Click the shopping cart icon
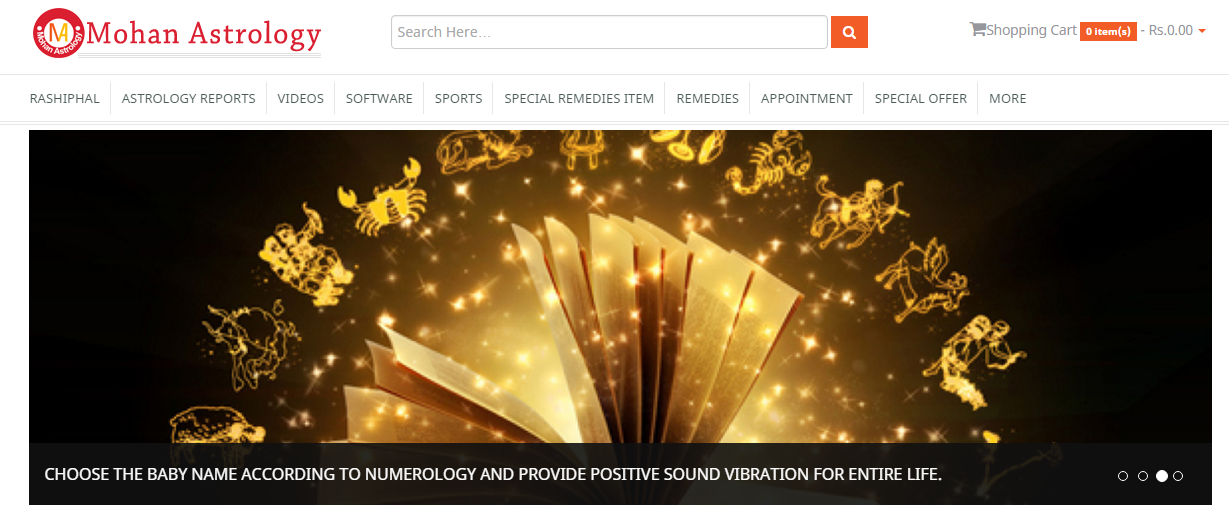Viewport: 1229px width, 519px height. [x=977, y=30]
